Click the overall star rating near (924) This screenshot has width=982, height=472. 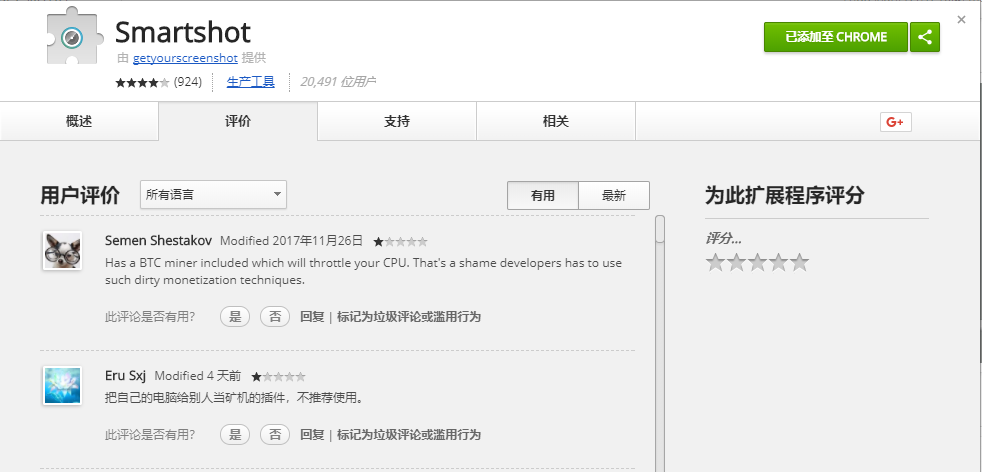142,82
